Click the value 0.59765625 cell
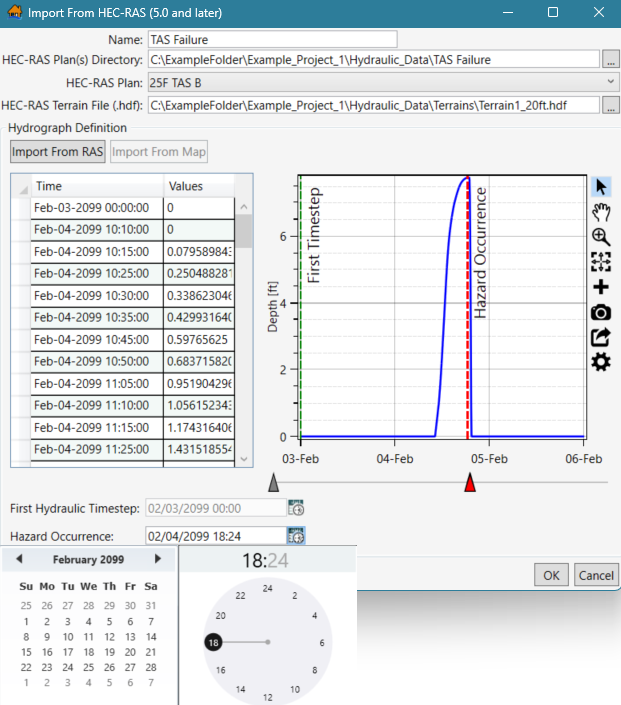Image resolution: width=621 pixels, height=705 pixels. click(x=199, y=339)
